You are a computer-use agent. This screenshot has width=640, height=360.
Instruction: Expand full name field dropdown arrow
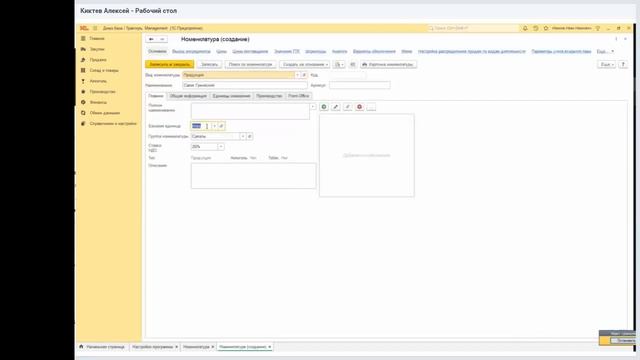[313, 107]
